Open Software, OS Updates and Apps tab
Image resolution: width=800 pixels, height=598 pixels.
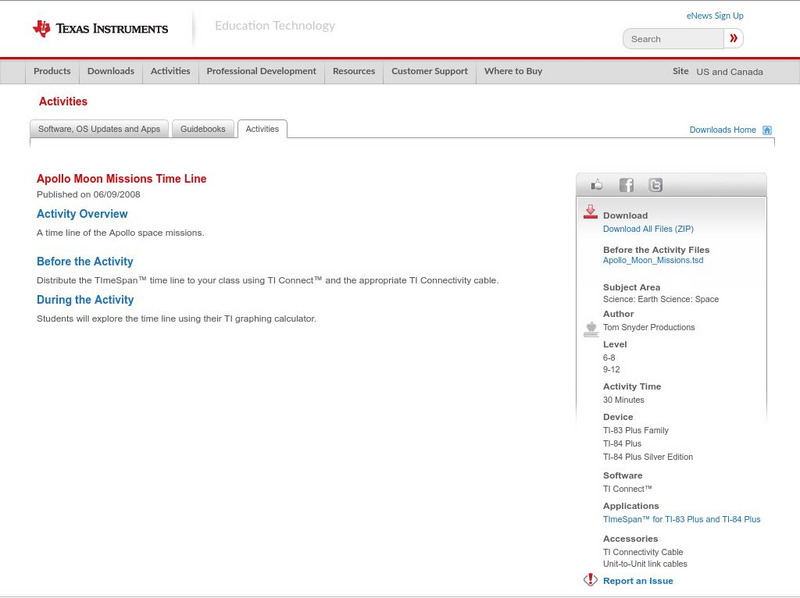tap(99, 129)
